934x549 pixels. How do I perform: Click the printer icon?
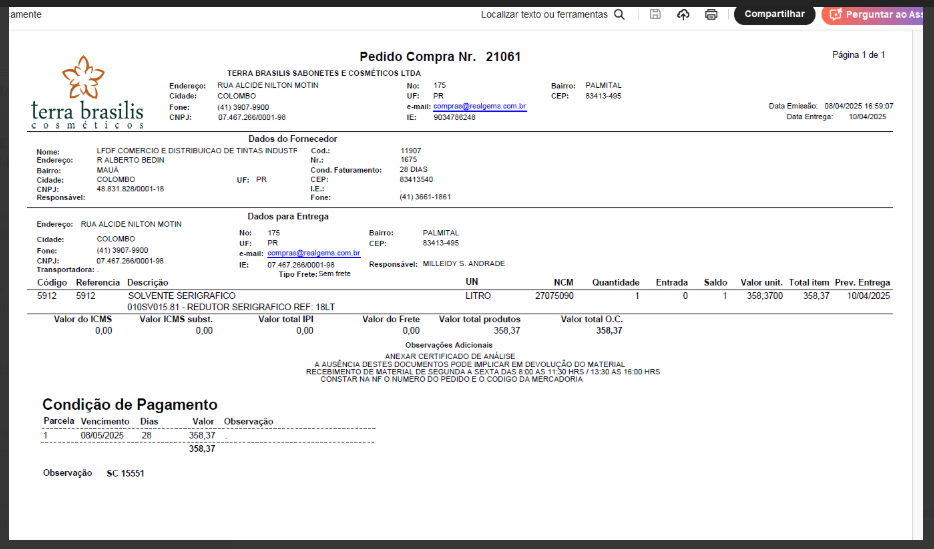click(711, 15)
